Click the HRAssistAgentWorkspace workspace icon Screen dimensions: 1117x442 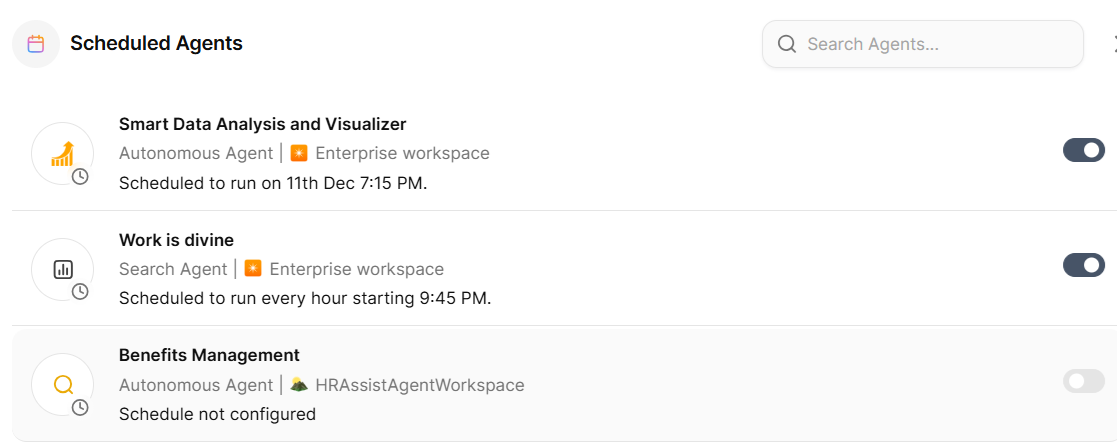tap(298, 385)
